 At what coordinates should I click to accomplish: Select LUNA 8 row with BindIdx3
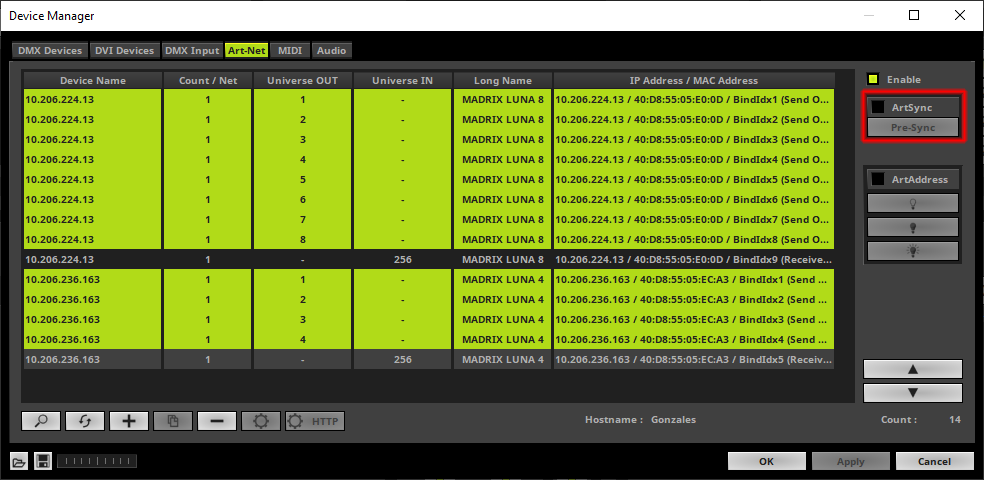[x=429, y=139]
